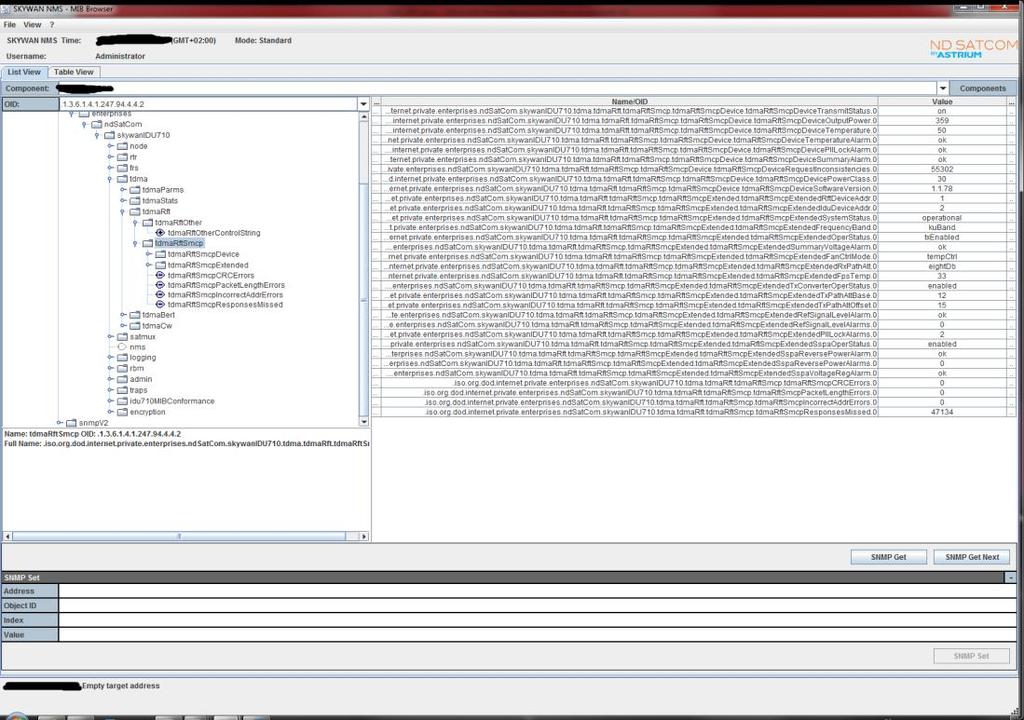
Task: Switch to the List View tab
Action: click(x=24, y=72)
